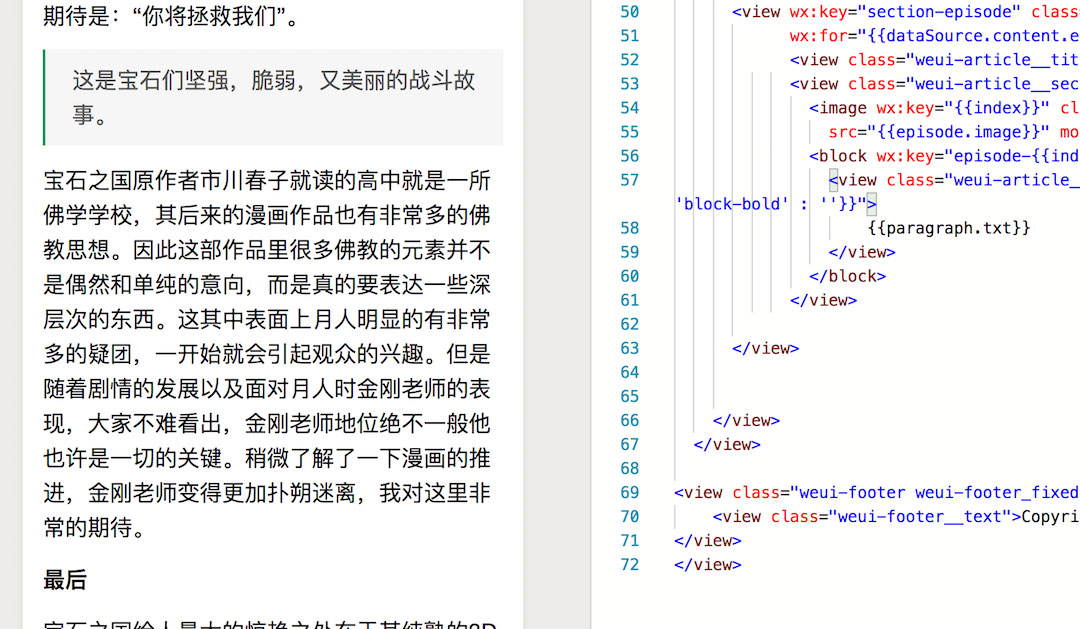Click line number 50 in the gutter
The width and height of the screenshot is (1080, 629).
click(628, 12)
